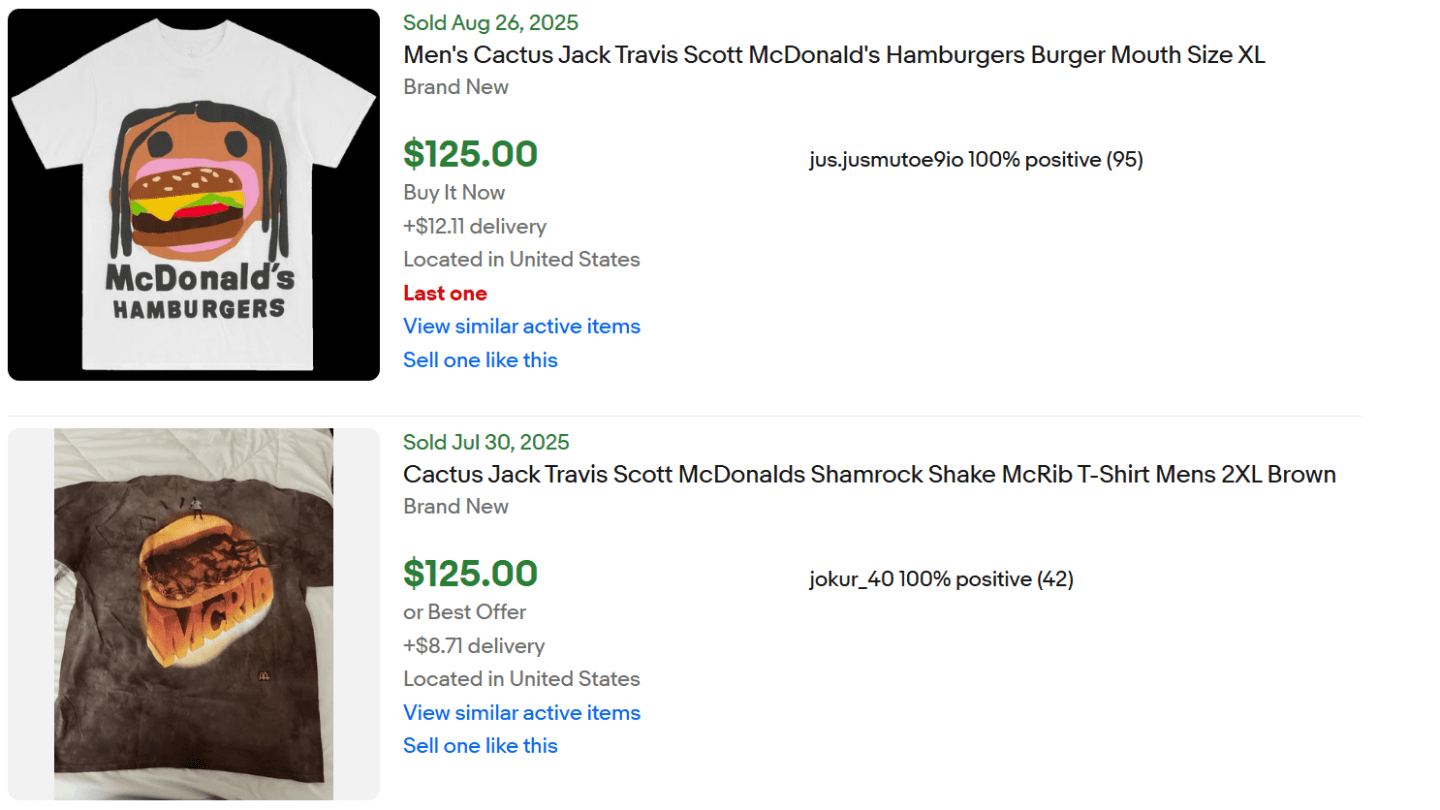Screen dimensions: 1440x810
Task: Click the $125.00 price with Best Offer
Action: point(470,573)
